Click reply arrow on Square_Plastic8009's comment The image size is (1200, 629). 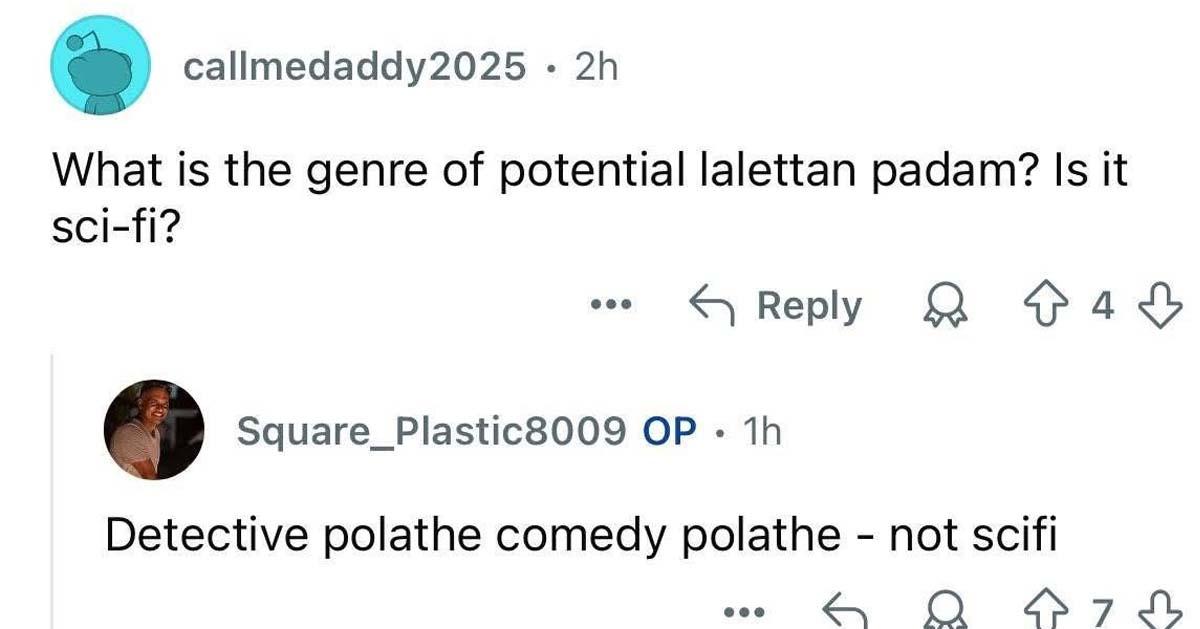click(841, 610)
